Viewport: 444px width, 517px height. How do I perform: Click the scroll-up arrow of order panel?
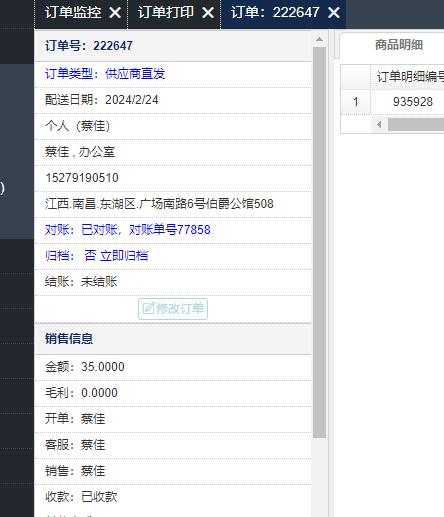[x=319, y=39]
